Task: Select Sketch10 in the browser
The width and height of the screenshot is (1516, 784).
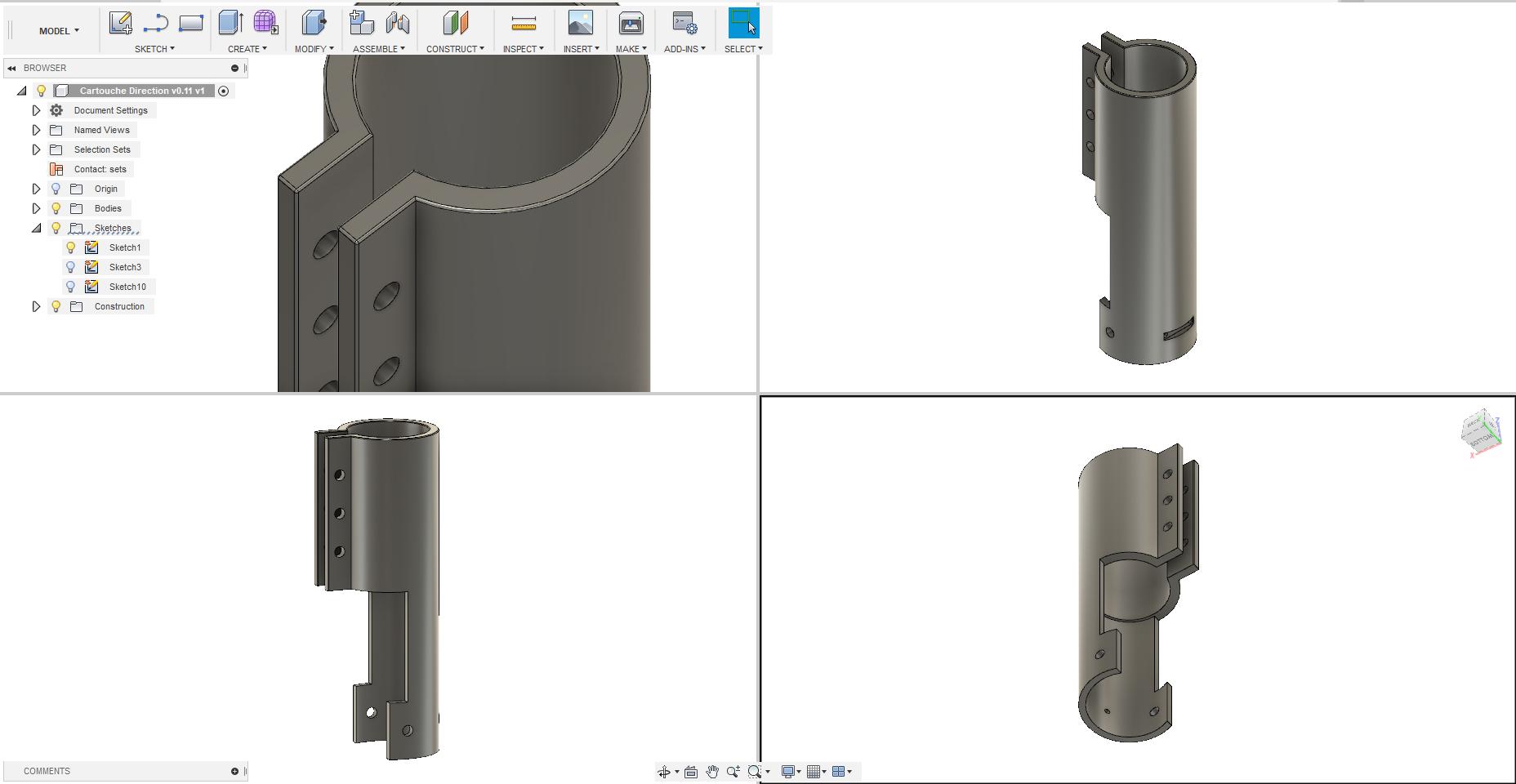Action: click(127, 287)
